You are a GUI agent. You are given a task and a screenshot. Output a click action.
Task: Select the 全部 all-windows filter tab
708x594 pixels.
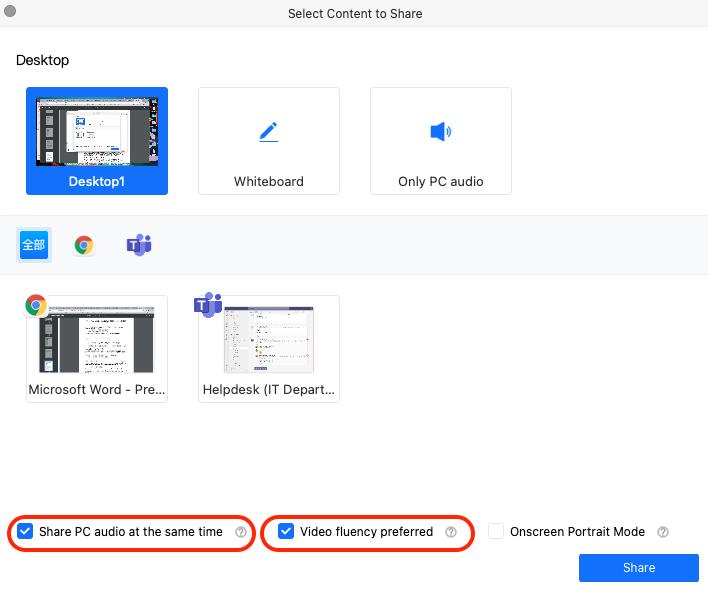pyautogui.click(x=33, y=245)
